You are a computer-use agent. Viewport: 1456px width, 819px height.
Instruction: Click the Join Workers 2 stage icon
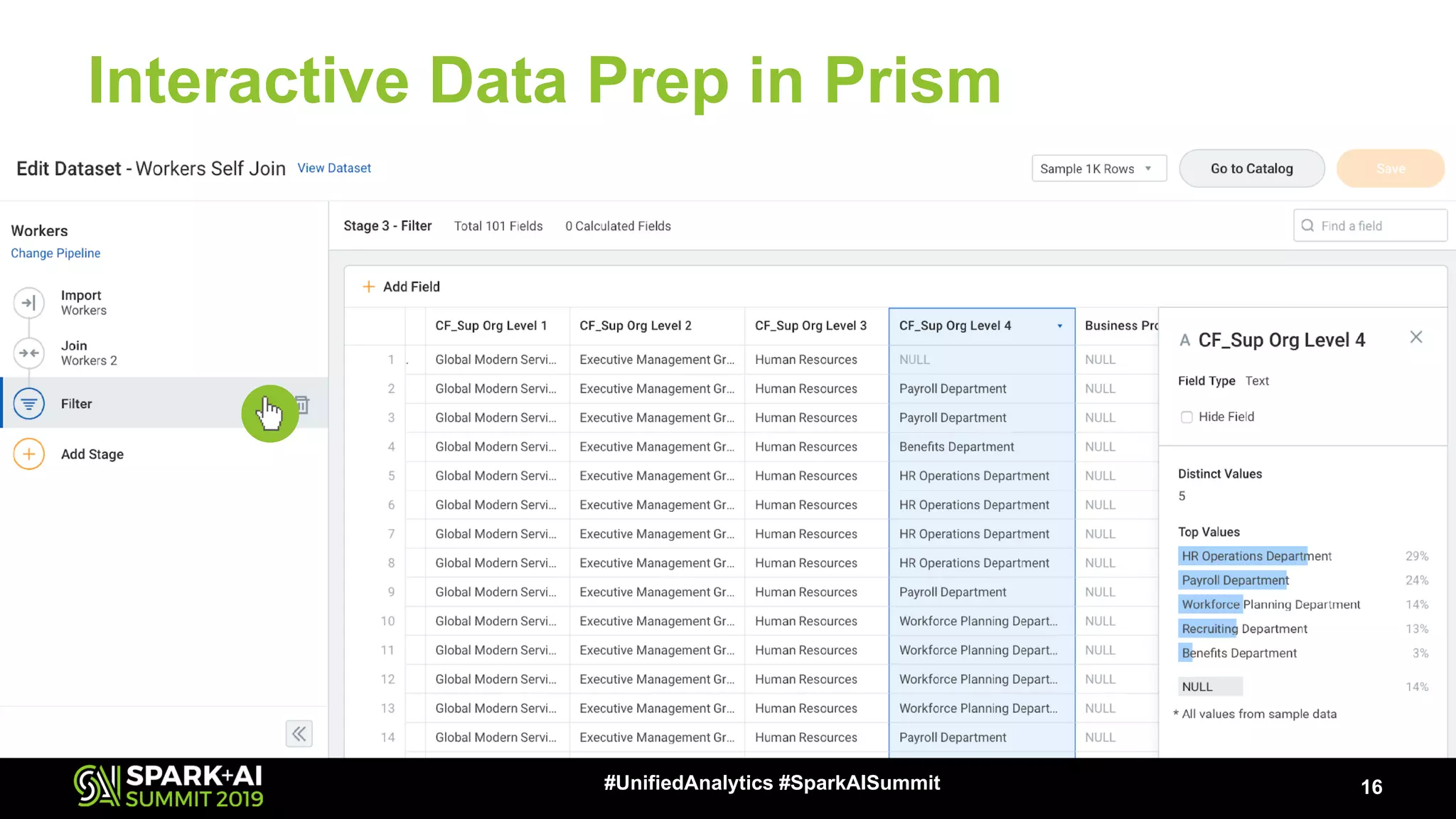29,353
